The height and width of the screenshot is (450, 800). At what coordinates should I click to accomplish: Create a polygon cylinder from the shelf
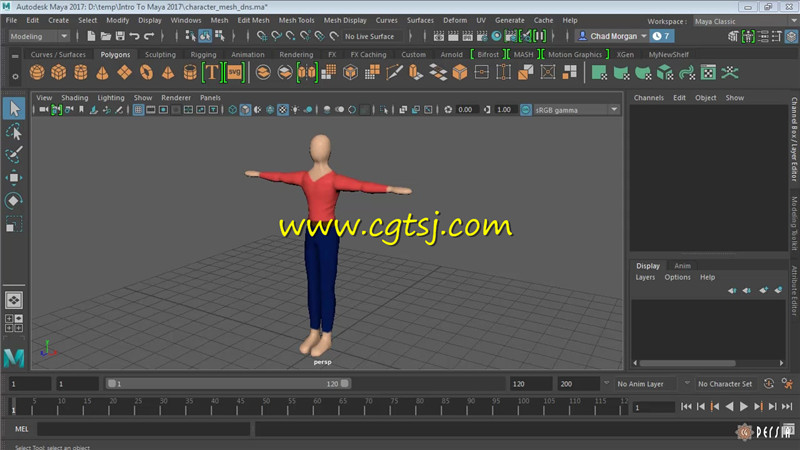pyautogui.click(x=81, y=72)
